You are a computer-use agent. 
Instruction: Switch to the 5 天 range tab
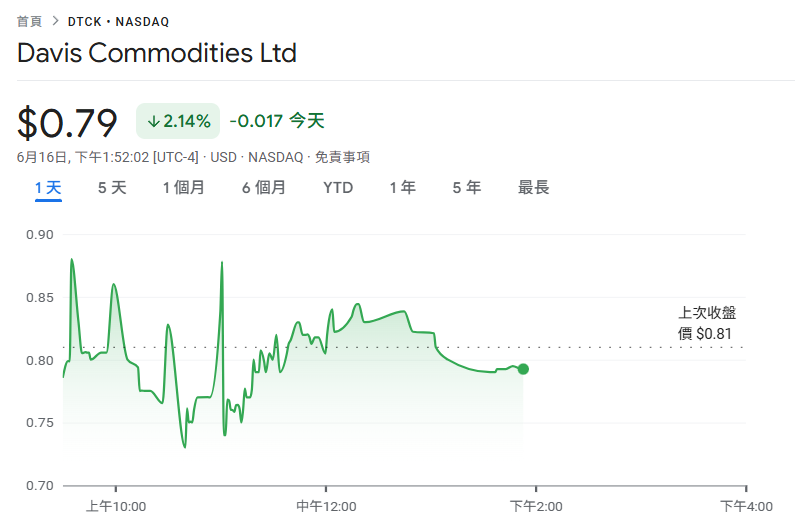[112, 187]
